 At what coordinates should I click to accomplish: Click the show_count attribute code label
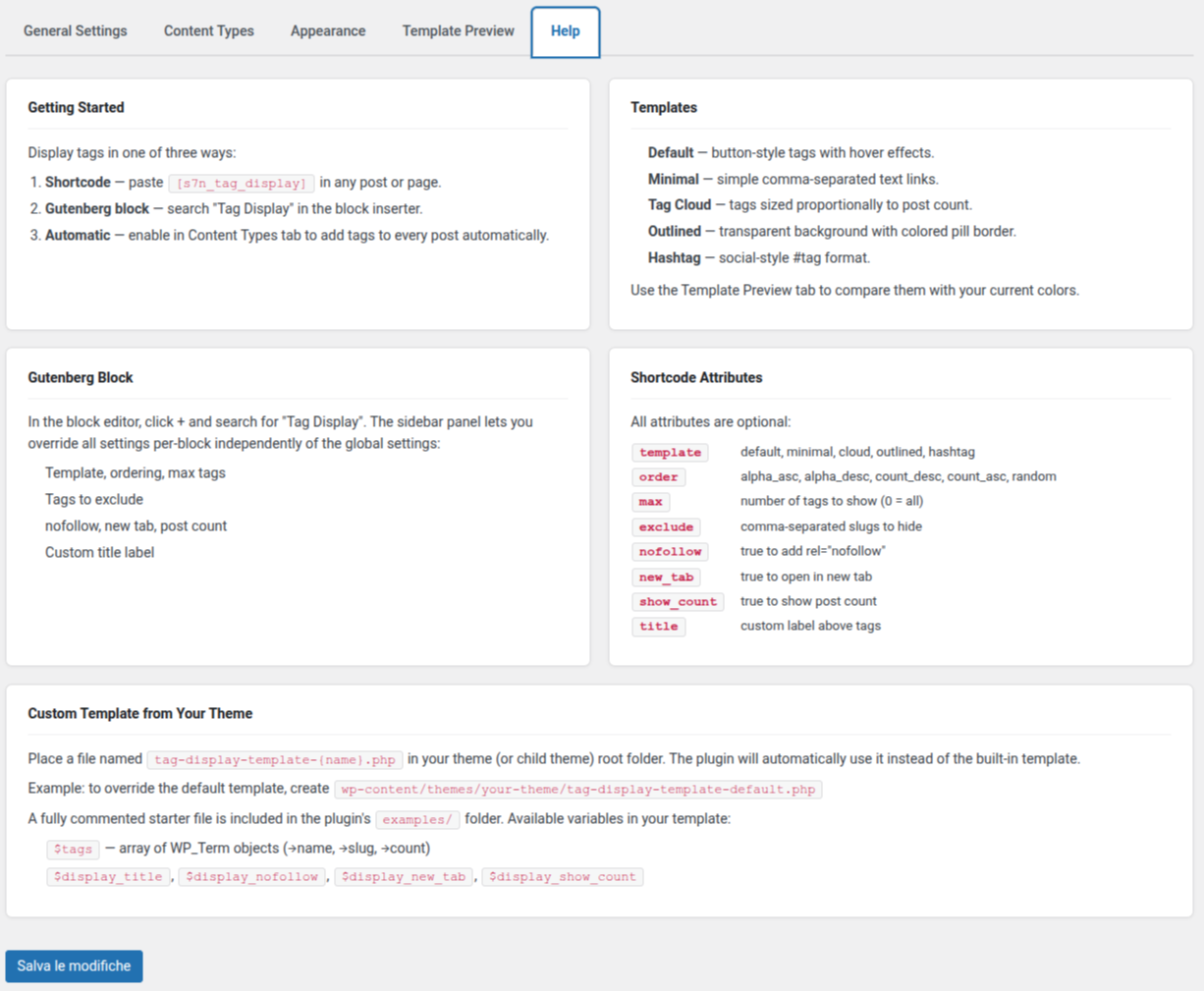coord(678,602)
